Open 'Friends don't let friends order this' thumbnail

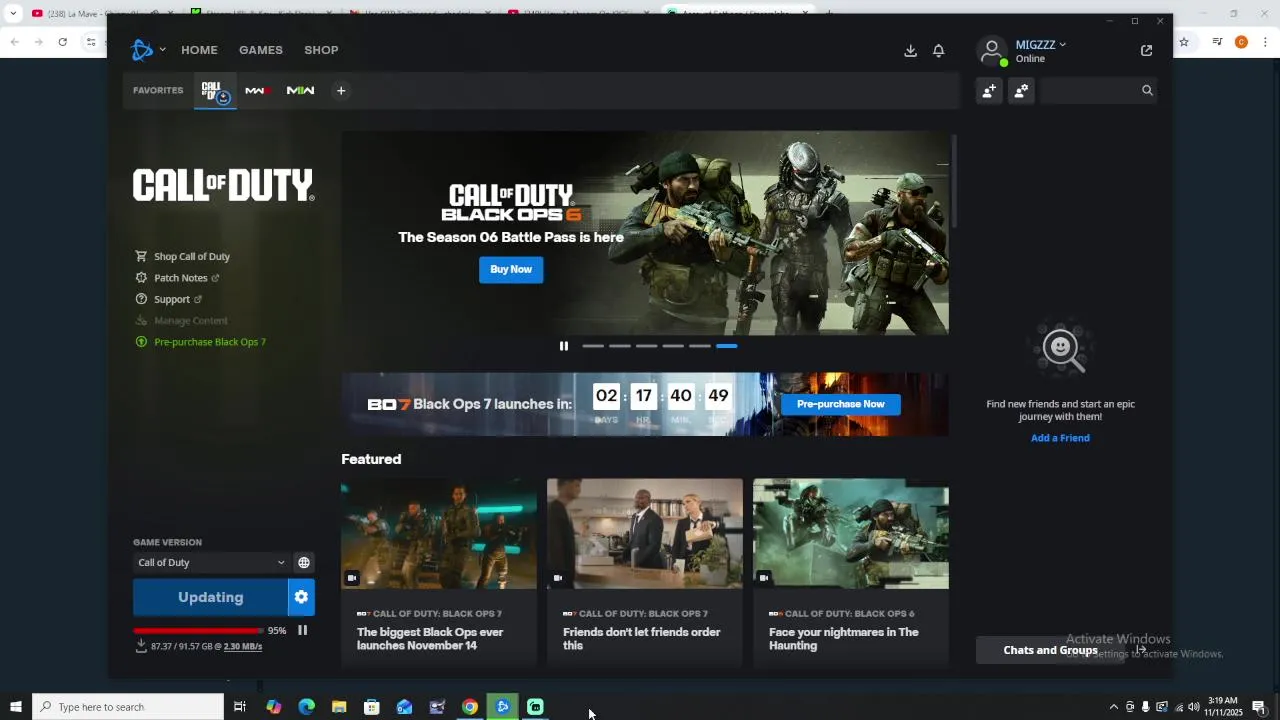[645, 533]
